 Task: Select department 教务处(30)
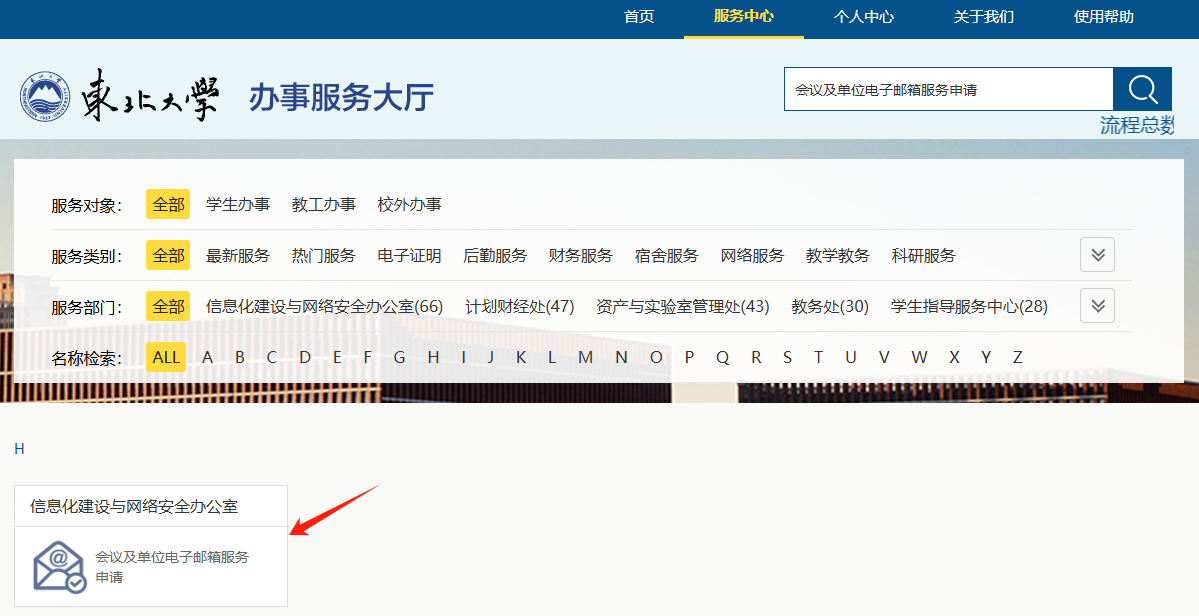829,306
